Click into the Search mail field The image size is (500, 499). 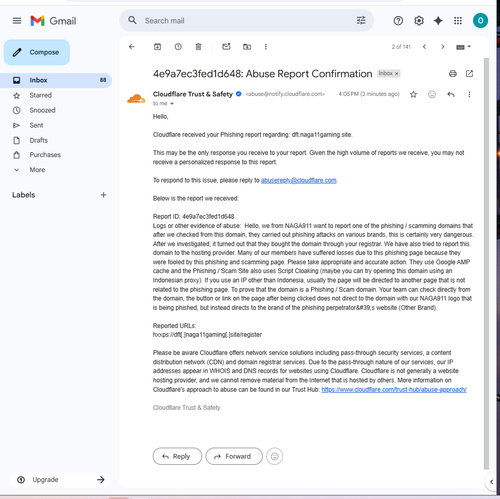(x=247, y=21)
